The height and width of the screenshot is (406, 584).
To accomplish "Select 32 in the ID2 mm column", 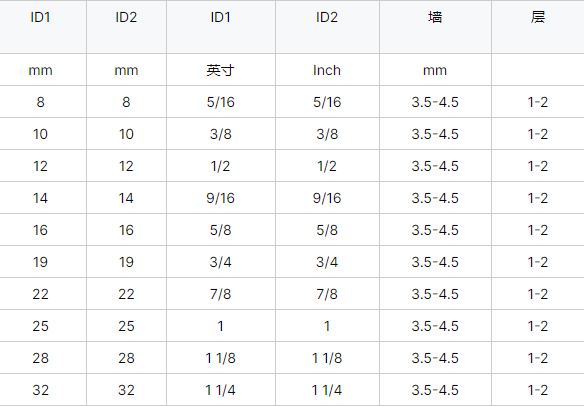I will 126,390.
